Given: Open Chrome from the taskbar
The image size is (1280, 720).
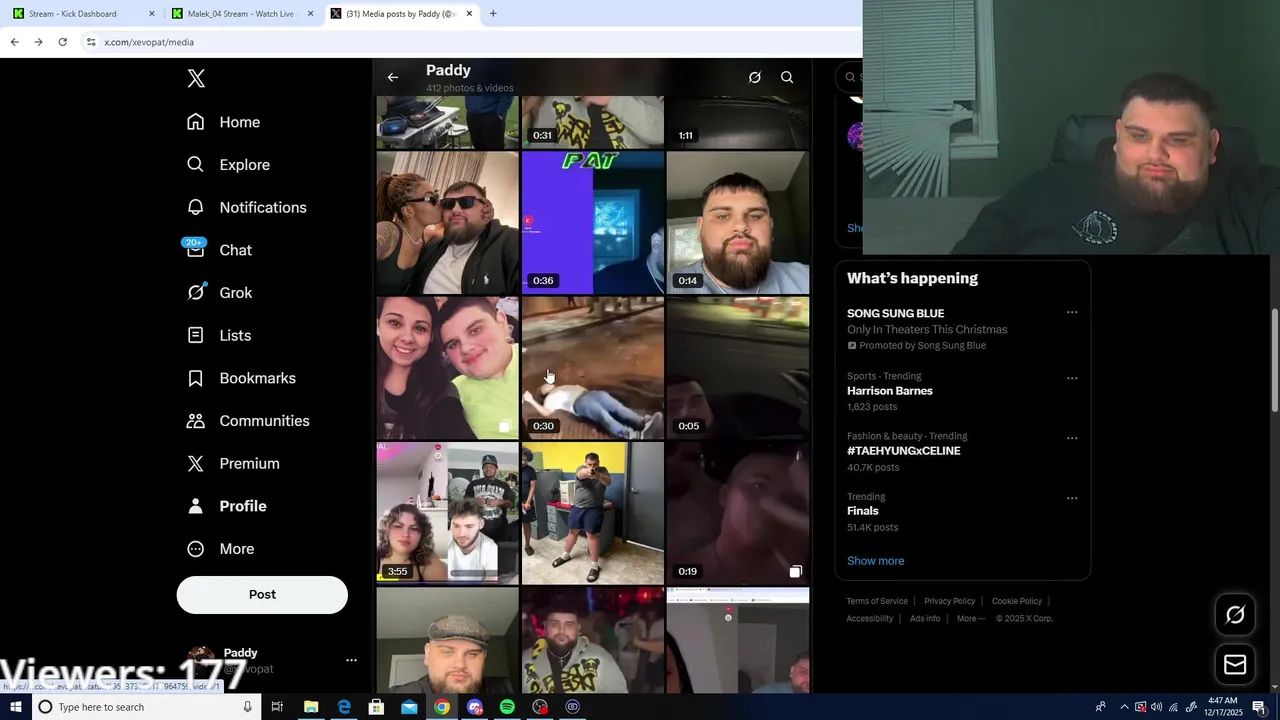Looking at the screenshot, I should point(442,707).
